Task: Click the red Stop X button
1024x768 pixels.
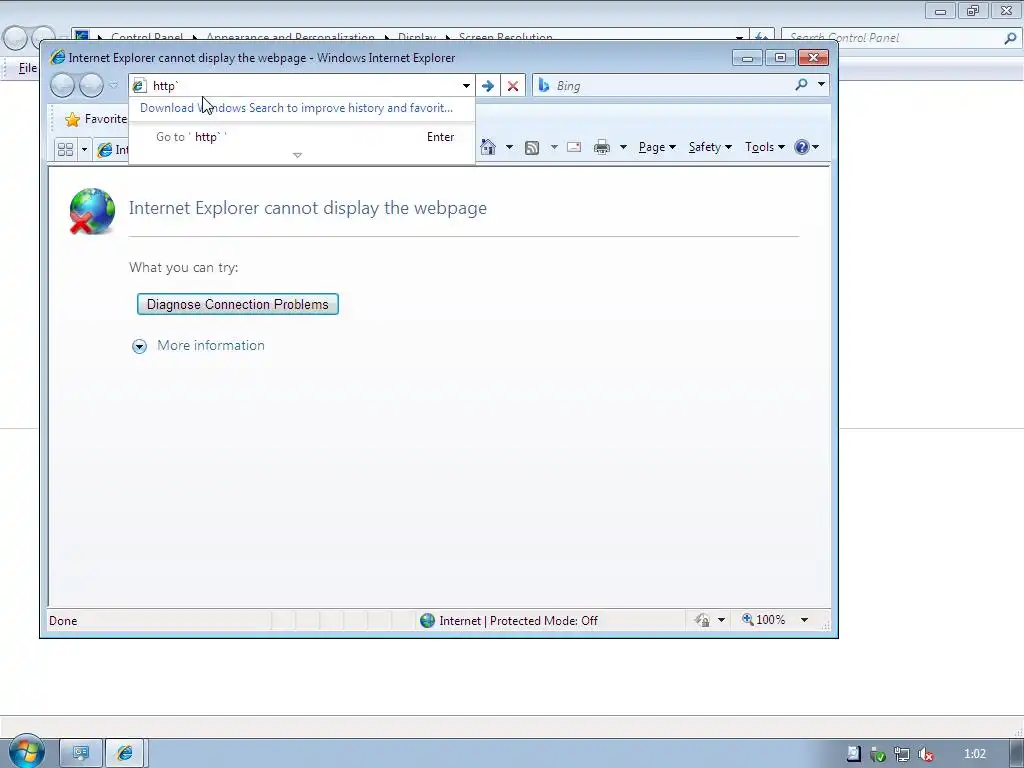Action: tap(513, 86)
